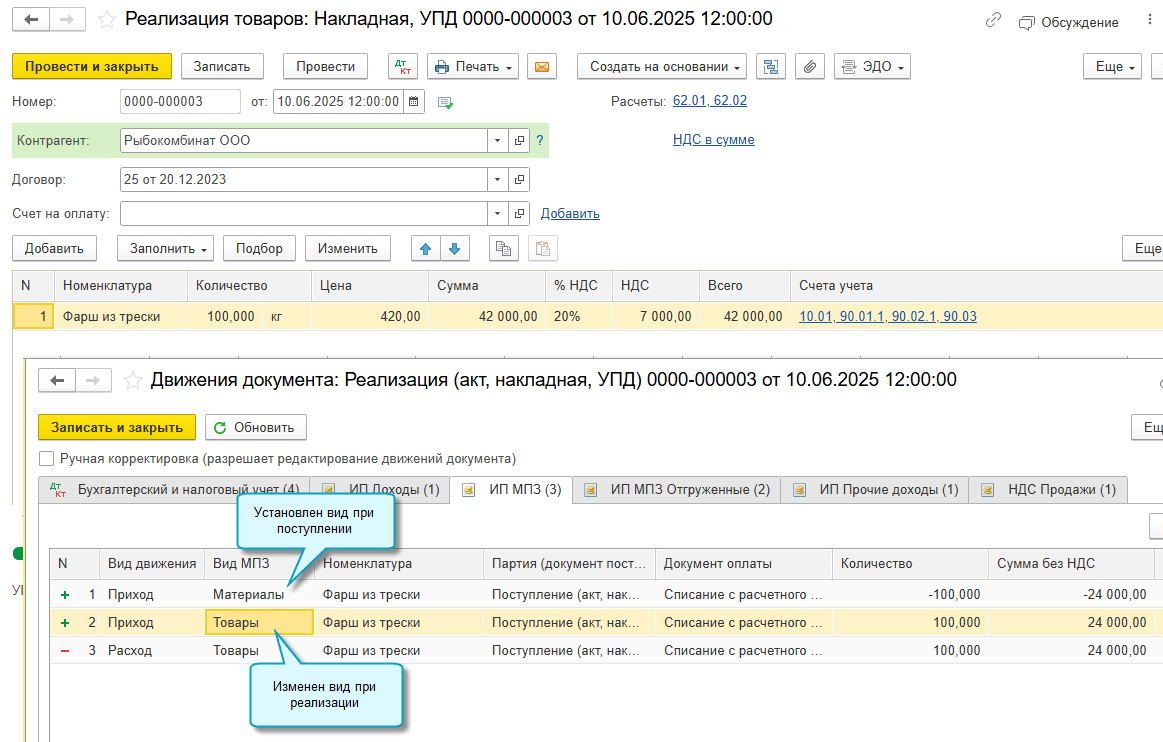Image resolution: width=1163 pixels, height=742 pixels.
Task: Open the Печать dropdown menu
Action: click(473, 67)
